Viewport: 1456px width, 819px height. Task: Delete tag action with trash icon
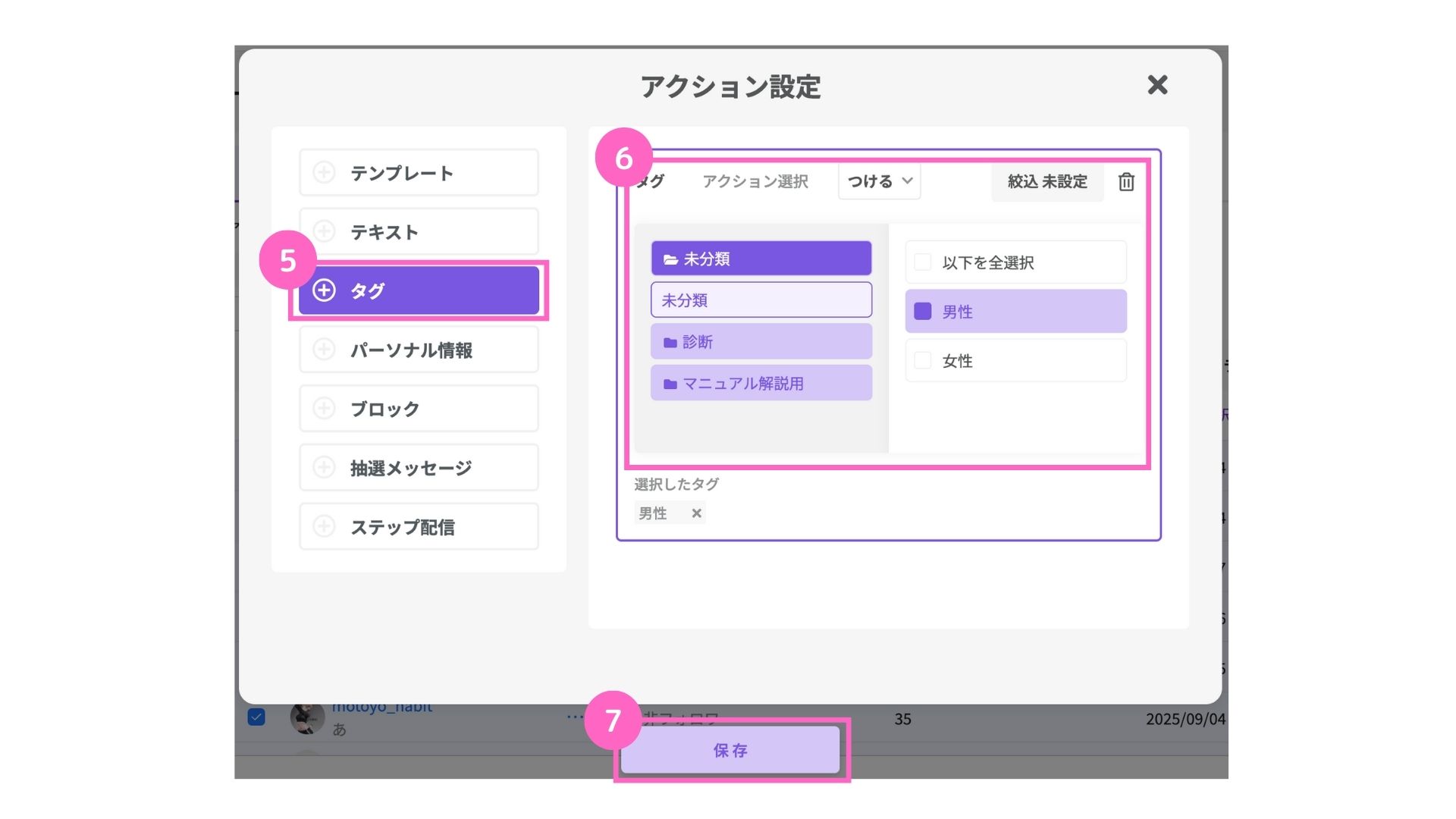[x=1126, y=182]
